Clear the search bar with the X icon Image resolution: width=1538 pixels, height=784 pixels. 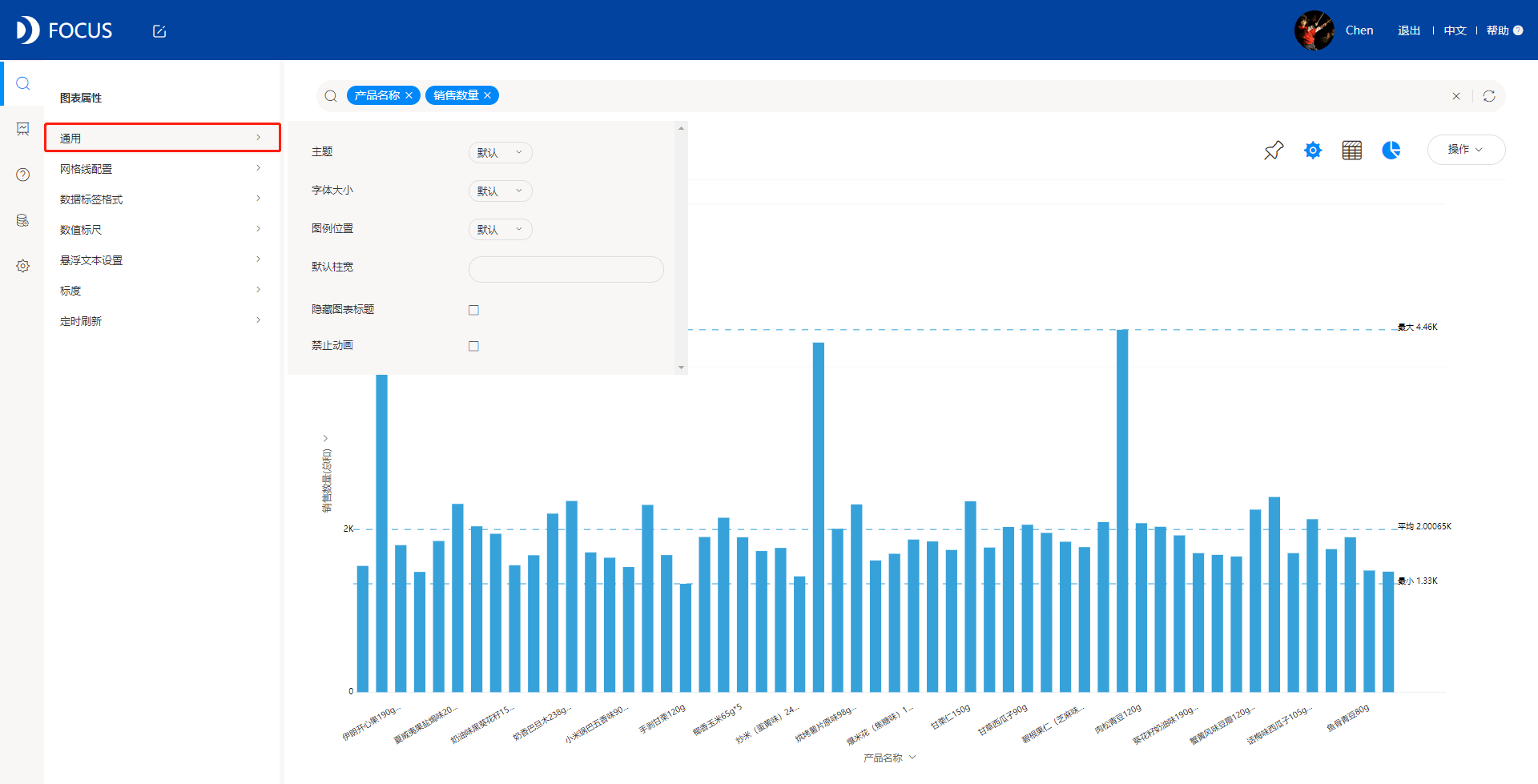(x=1456, y=96)
